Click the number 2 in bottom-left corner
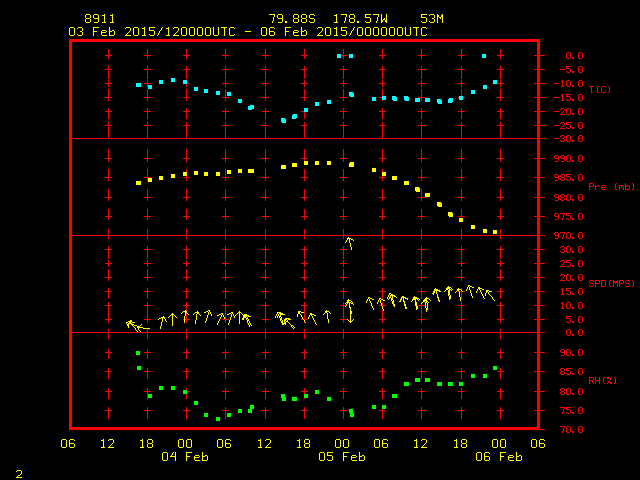 [x=19, y=471]
